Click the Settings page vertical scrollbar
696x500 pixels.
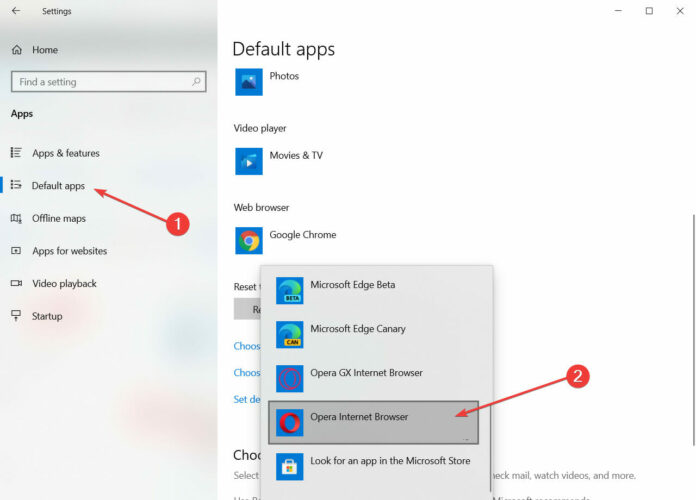point(693,330)
